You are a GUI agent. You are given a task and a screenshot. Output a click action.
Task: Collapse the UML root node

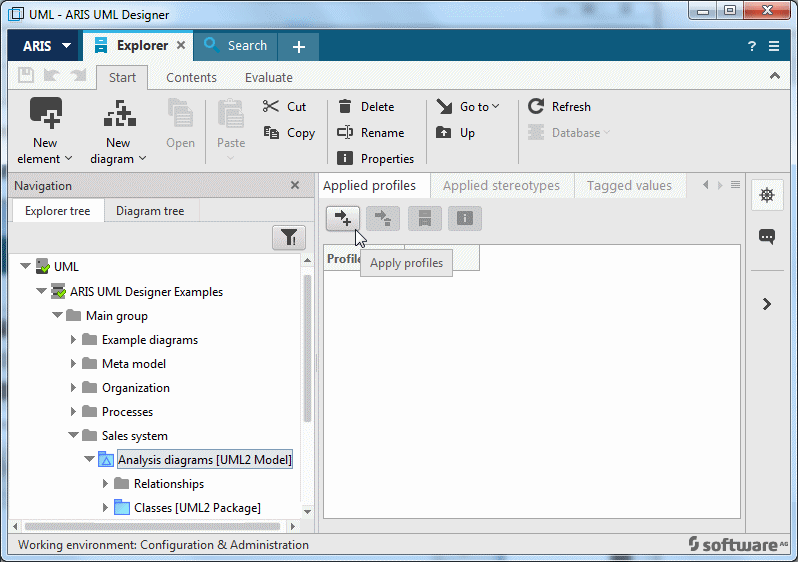(x=25, y=266)
